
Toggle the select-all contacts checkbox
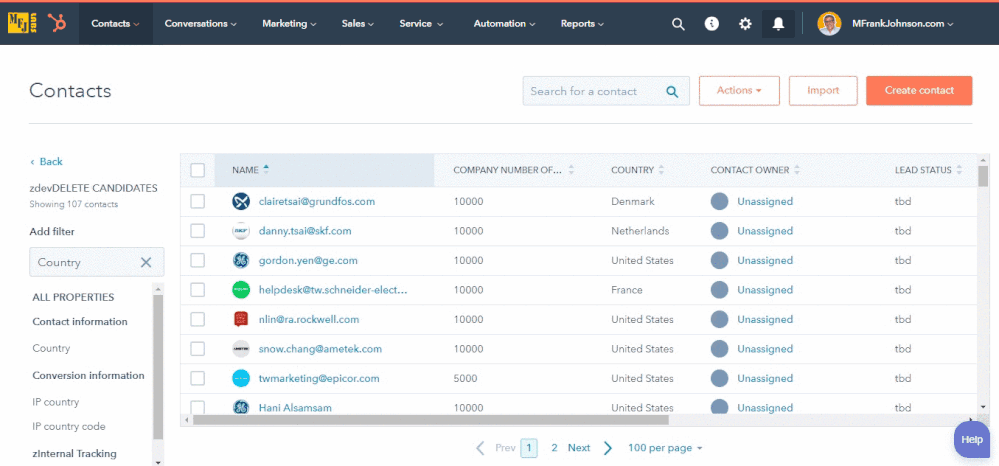pyautogui.click(x=198, y=170)
